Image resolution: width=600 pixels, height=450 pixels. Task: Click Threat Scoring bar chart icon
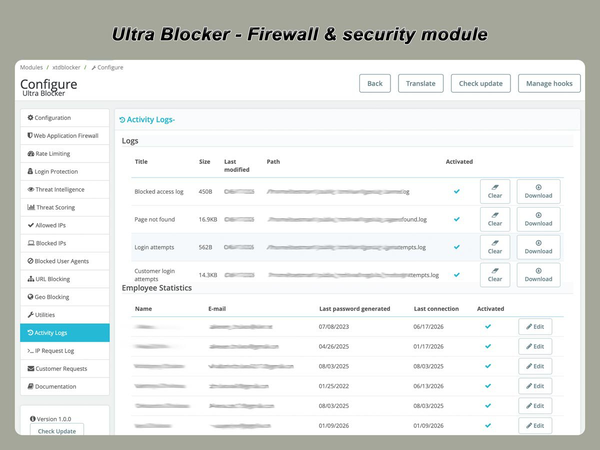pos(31,207)
